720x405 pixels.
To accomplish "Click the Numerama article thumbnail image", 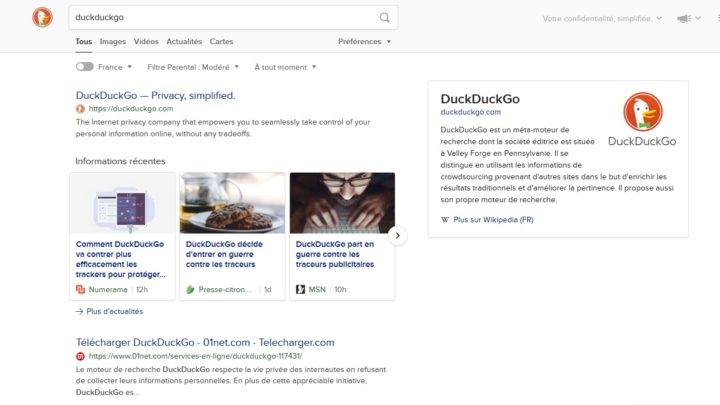I will (122, 203).
